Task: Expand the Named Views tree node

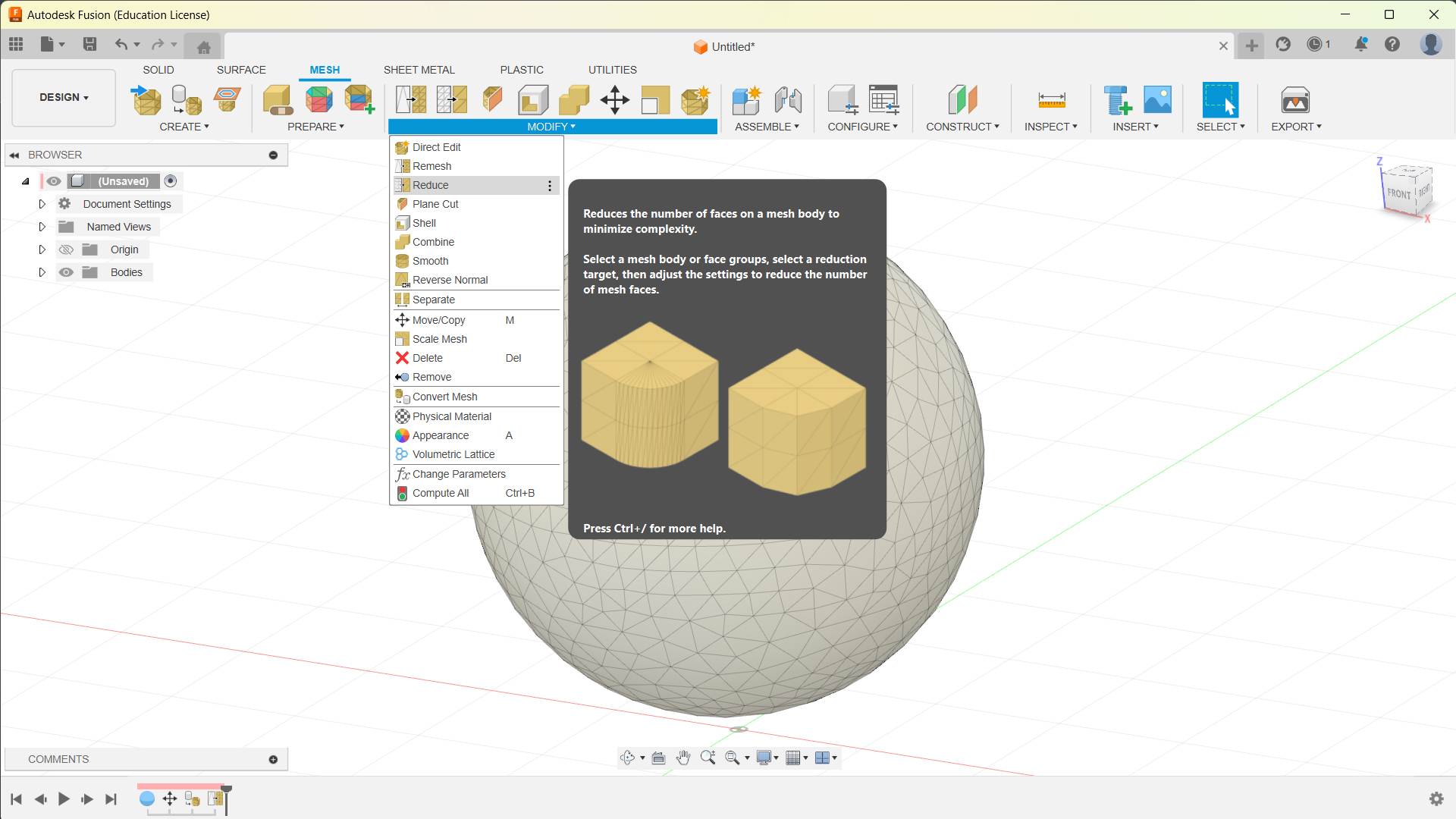Action: [42, 227]
